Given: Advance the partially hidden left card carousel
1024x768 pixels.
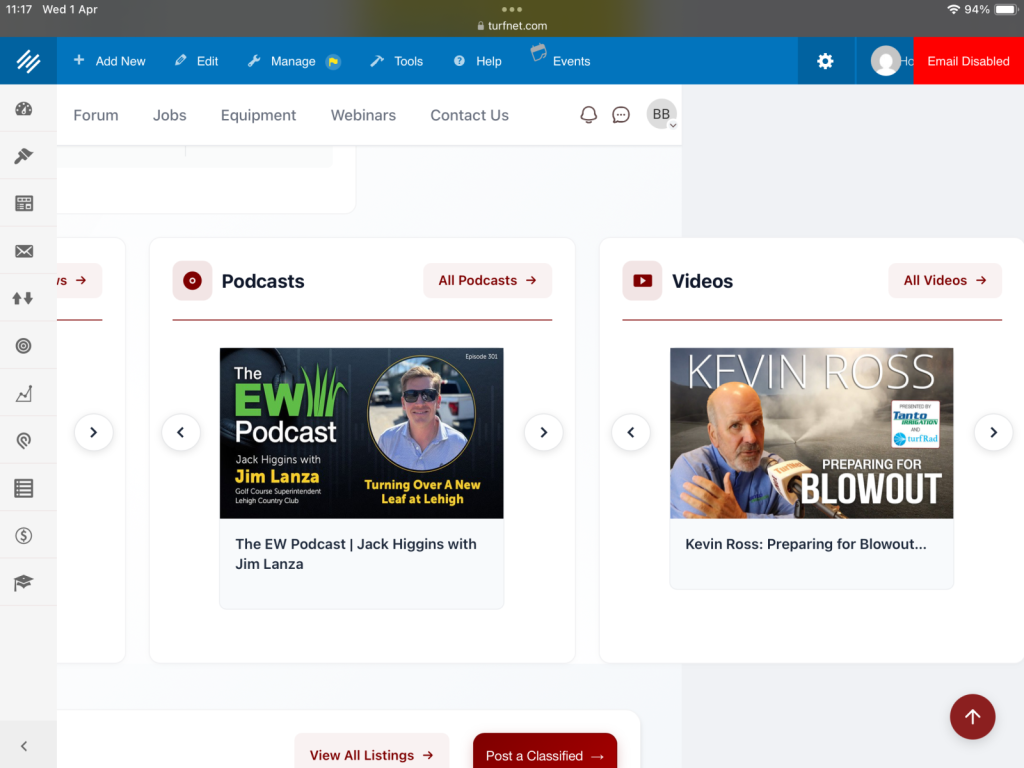Looking at the screenshot, I should (x=93, y=432).
